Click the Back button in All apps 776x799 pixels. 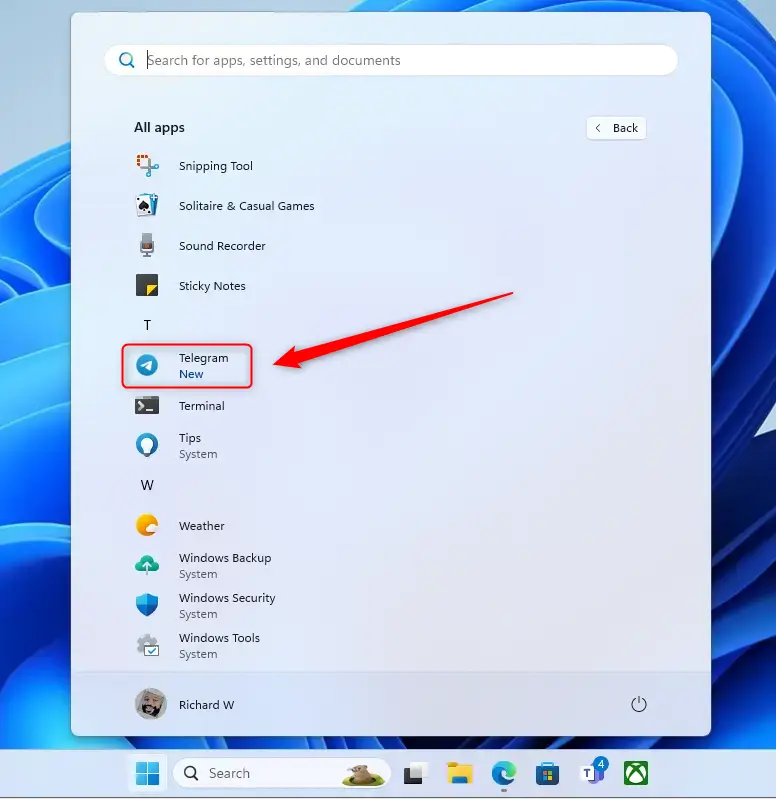[617, 128]
